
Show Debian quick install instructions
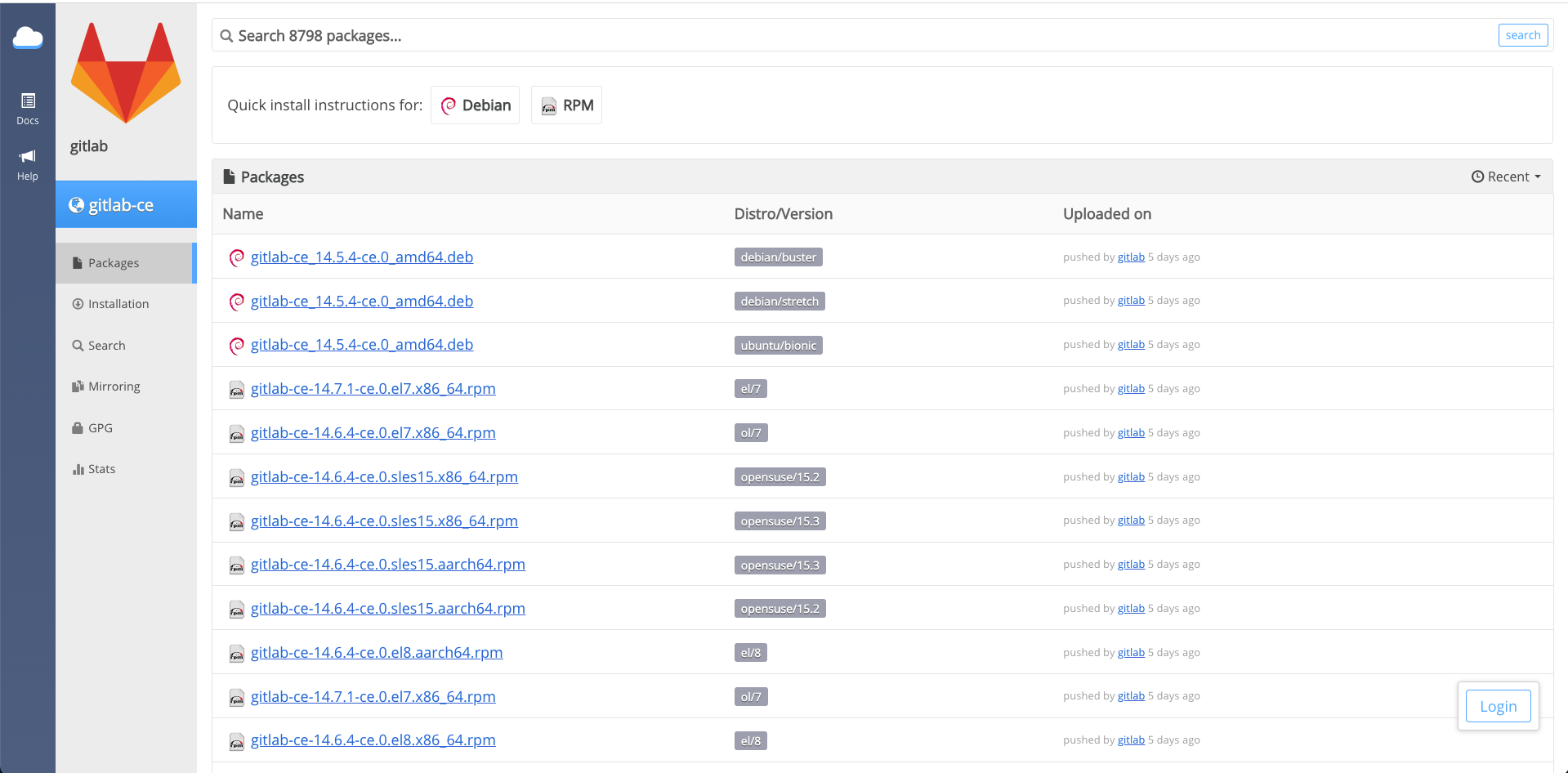(475, 105)
